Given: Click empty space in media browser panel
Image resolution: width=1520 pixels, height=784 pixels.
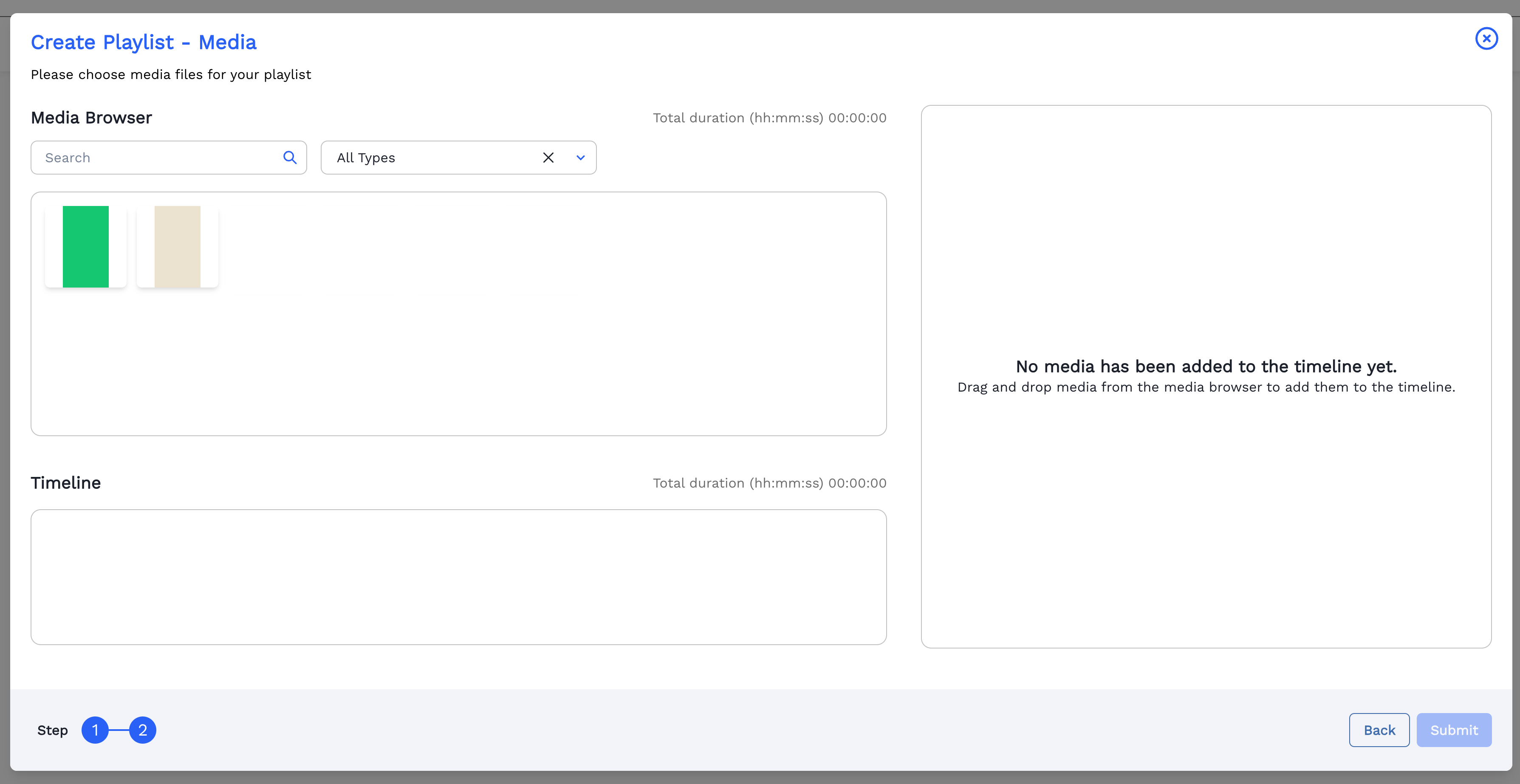Looking at the screenshot, I should (x=531, y=354).
